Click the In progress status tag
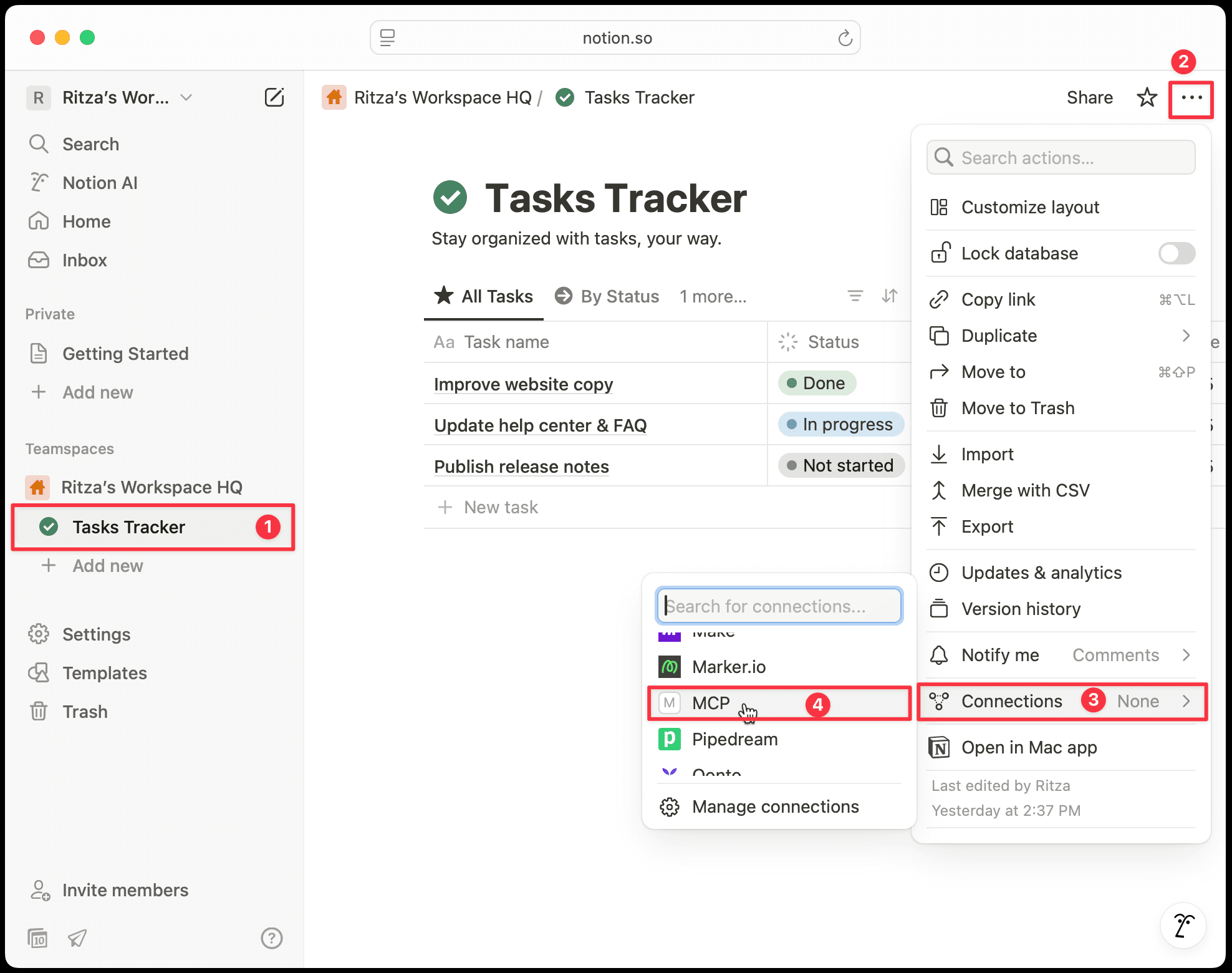This screenshot has height=973, width=1232. point(841,424)
